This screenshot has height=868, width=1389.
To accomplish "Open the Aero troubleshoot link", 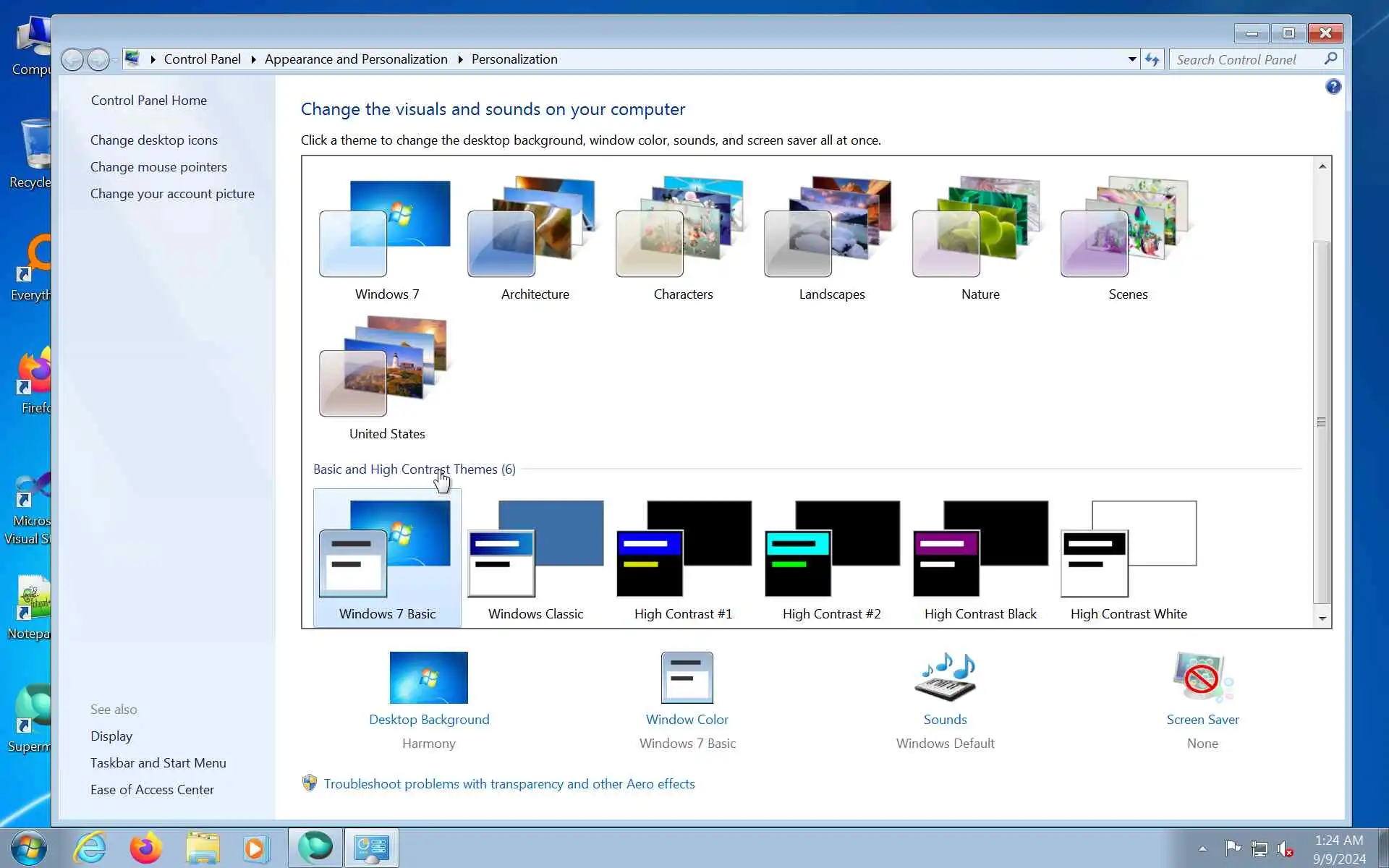I will [x=509, y=784].
